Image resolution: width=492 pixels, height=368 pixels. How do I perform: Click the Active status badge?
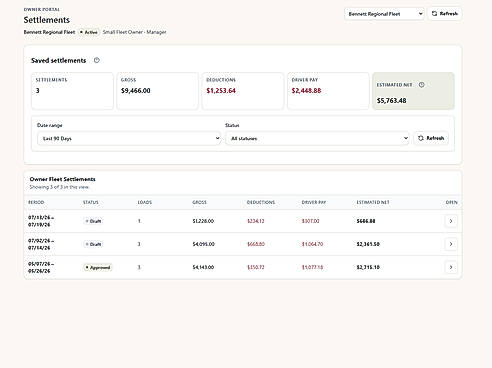(x=89, y=32)
